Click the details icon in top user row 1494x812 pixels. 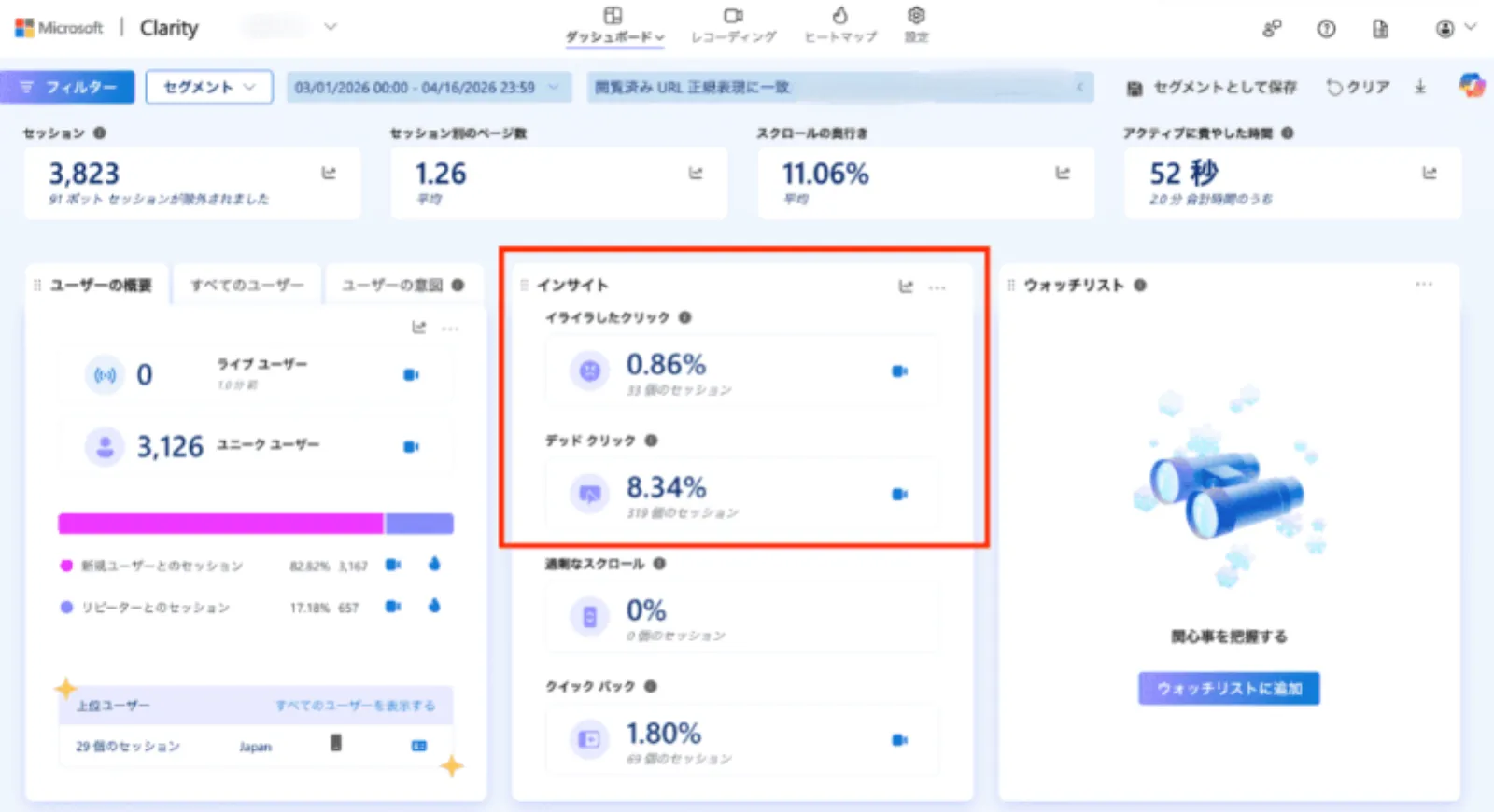pos(419,746)
